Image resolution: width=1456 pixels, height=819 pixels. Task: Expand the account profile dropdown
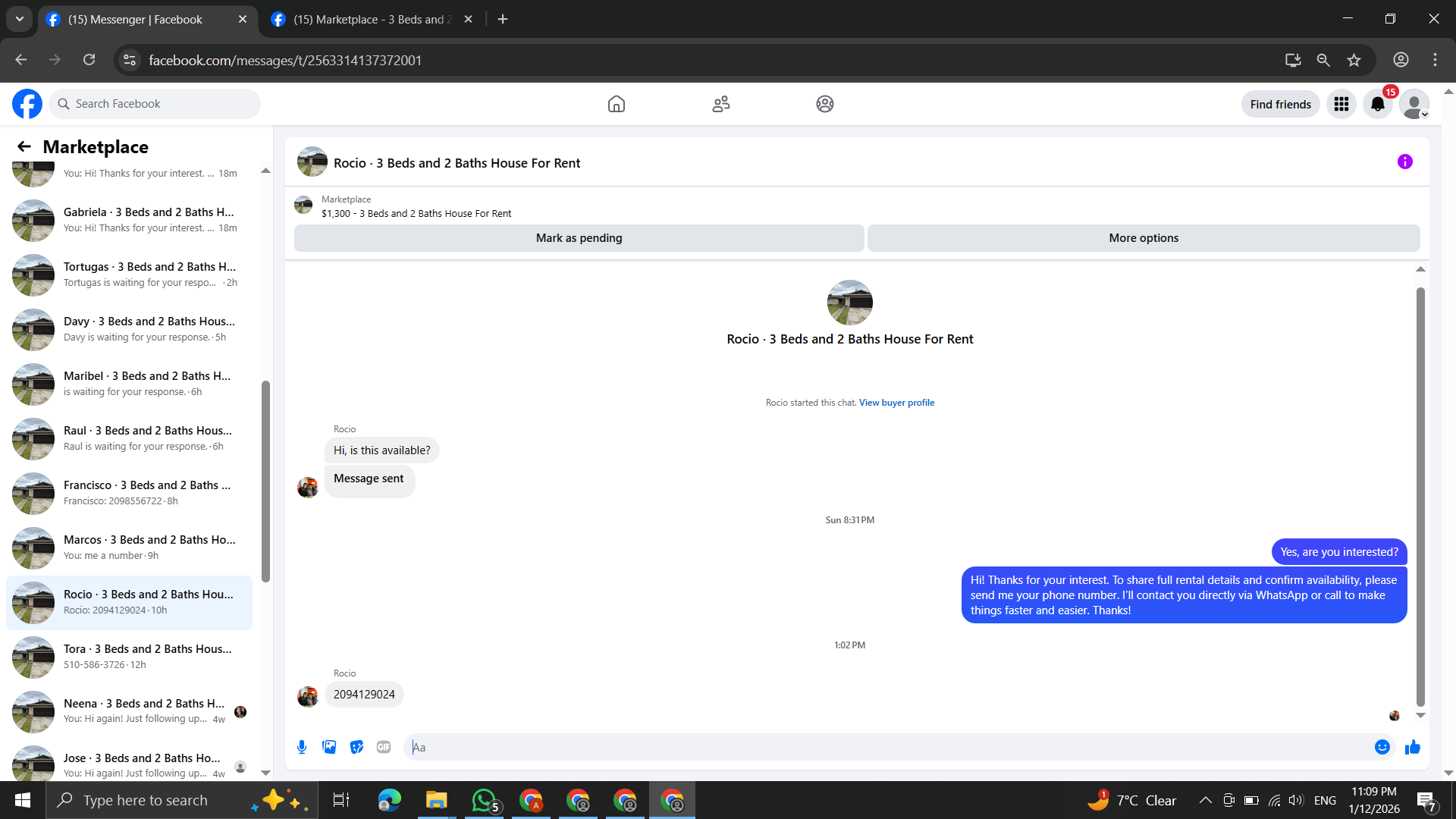coord(1414,104)
